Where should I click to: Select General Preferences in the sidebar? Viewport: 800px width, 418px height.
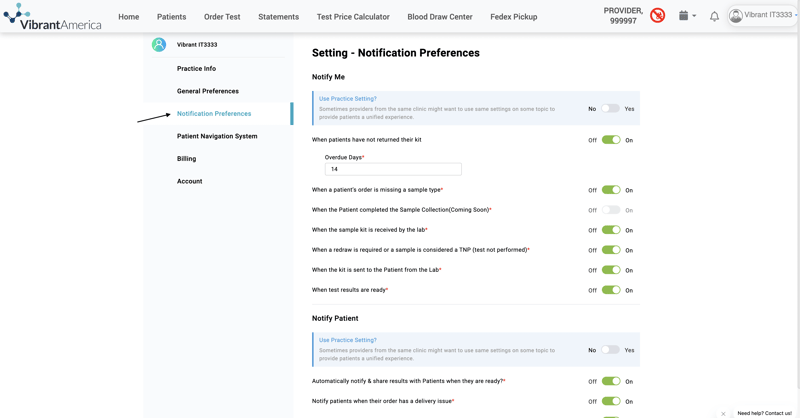coord(208,91)
